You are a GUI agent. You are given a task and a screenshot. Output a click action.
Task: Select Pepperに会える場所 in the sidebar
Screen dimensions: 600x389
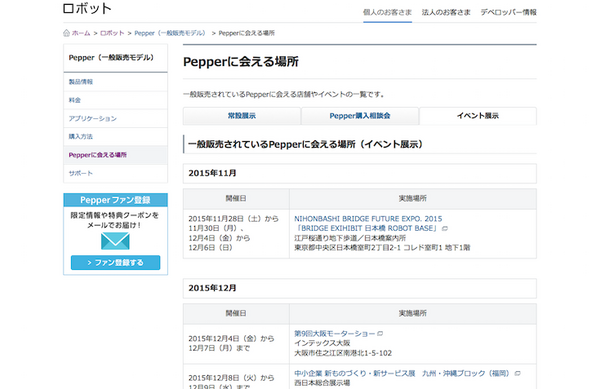[x=115, y=155]
